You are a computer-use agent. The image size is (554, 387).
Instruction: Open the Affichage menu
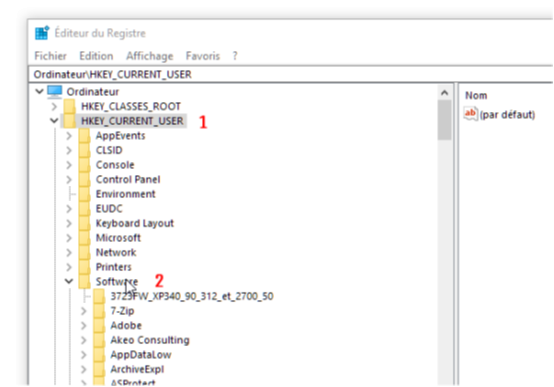click(149, 56)
